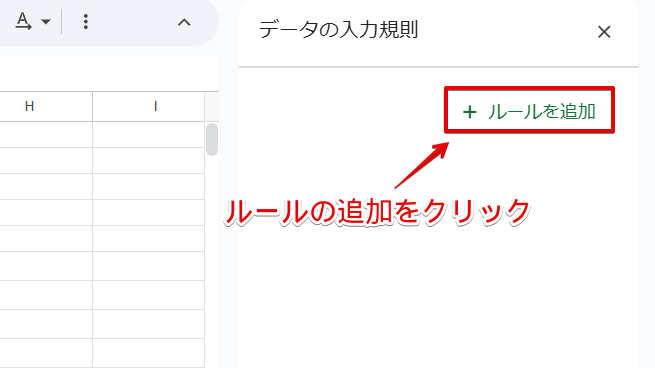Click the ルールを追加 button

point(529,111)
